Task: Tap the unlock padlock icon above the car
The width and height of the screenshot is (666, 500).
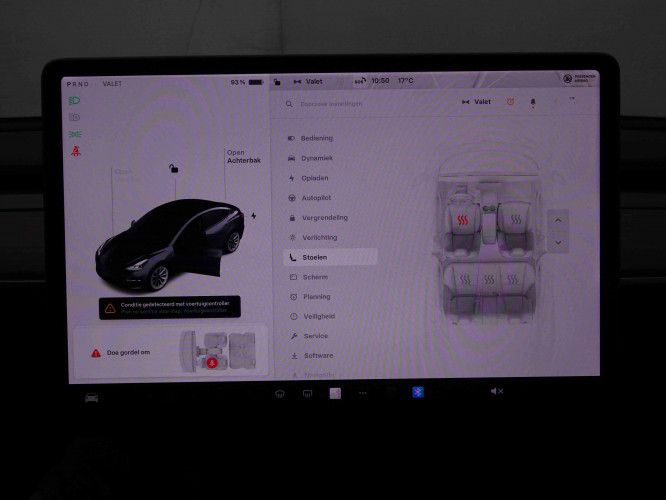Action: 174,169
